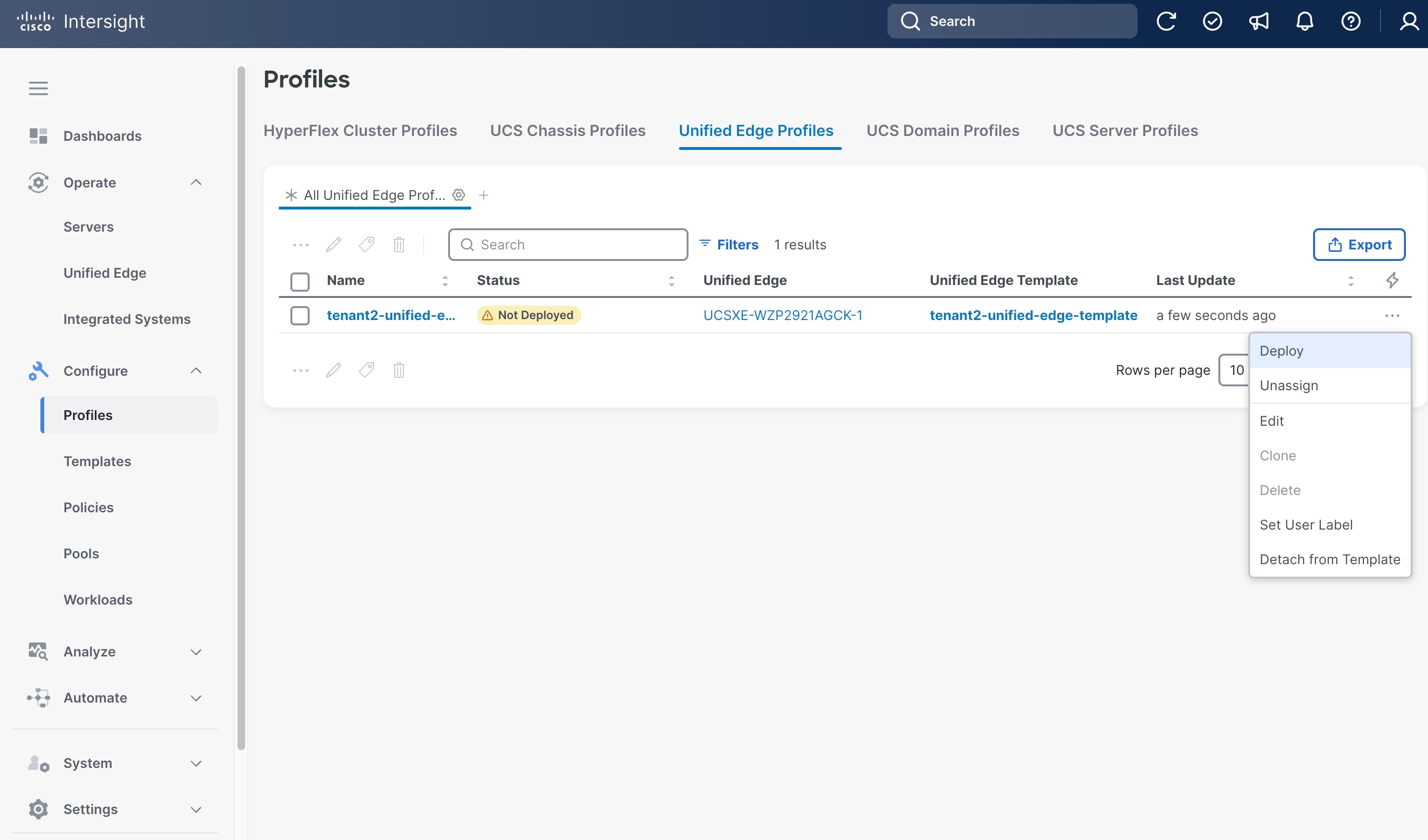Sort by Last Update column arrows
The height and width of the screenshot is (840, 1428).
pos(1351,281)
